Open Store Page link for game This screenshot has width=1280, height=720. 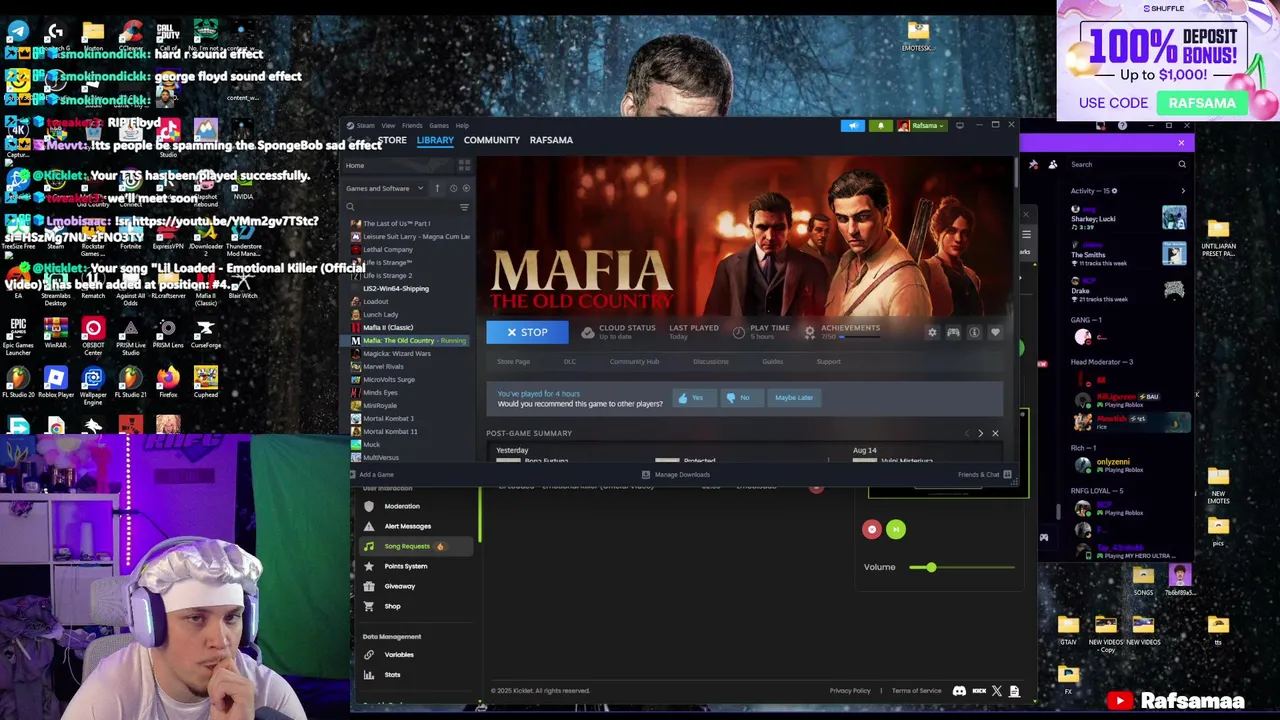[514, 362]
